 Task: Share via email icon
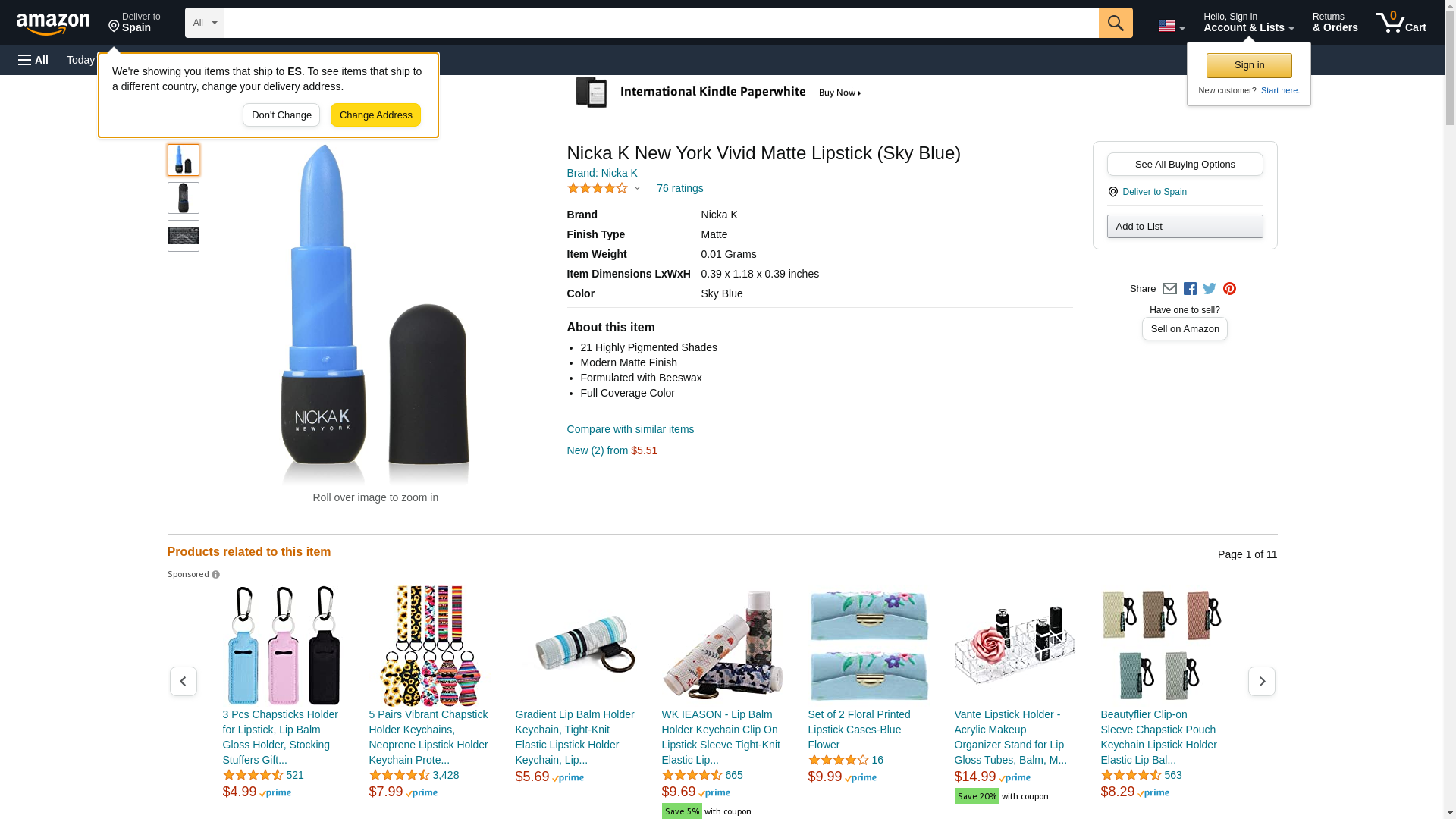pyautogui.click(x=1169, y=289)
